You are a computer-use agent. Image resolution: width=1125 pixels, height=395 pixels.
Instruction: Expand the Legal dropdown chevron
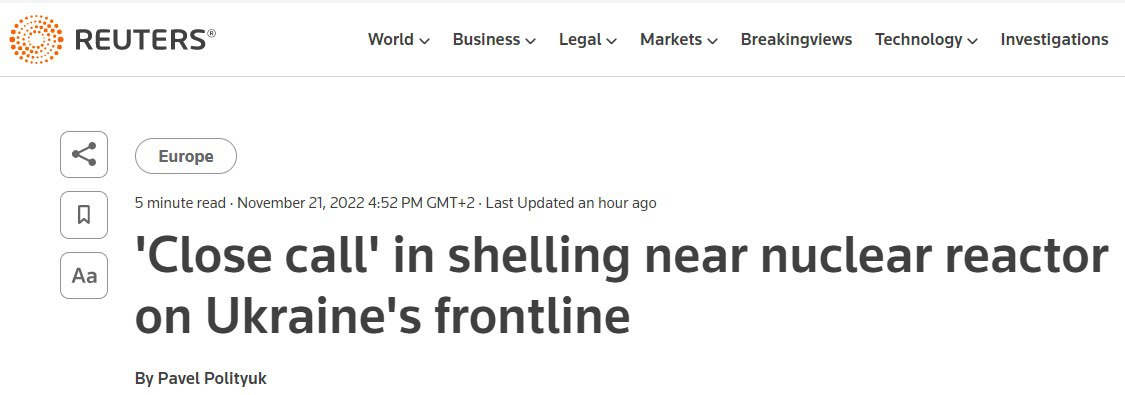pos(611,42)
